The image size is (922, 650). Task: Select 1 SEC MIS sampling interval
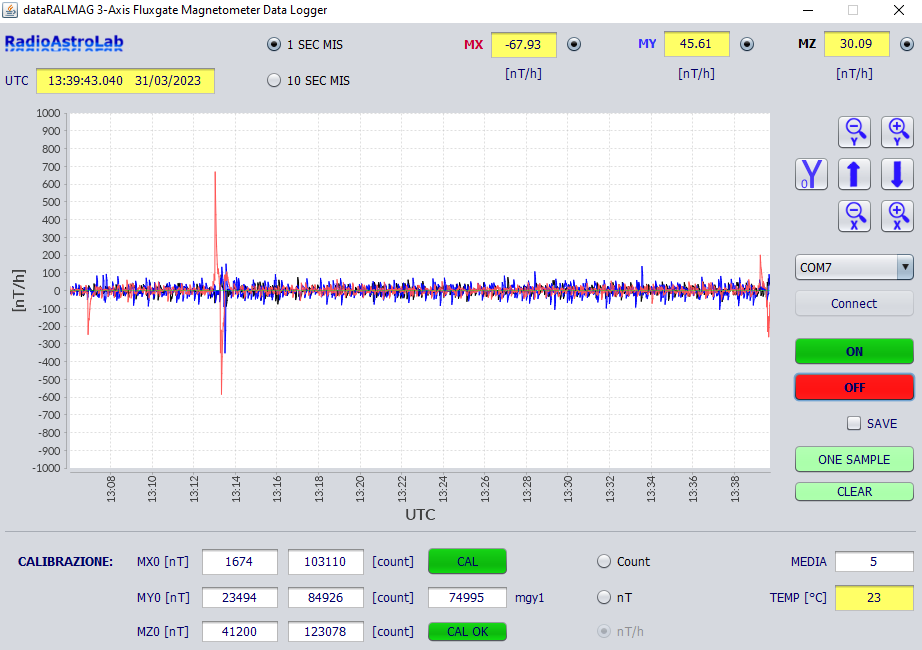point(274,44)
